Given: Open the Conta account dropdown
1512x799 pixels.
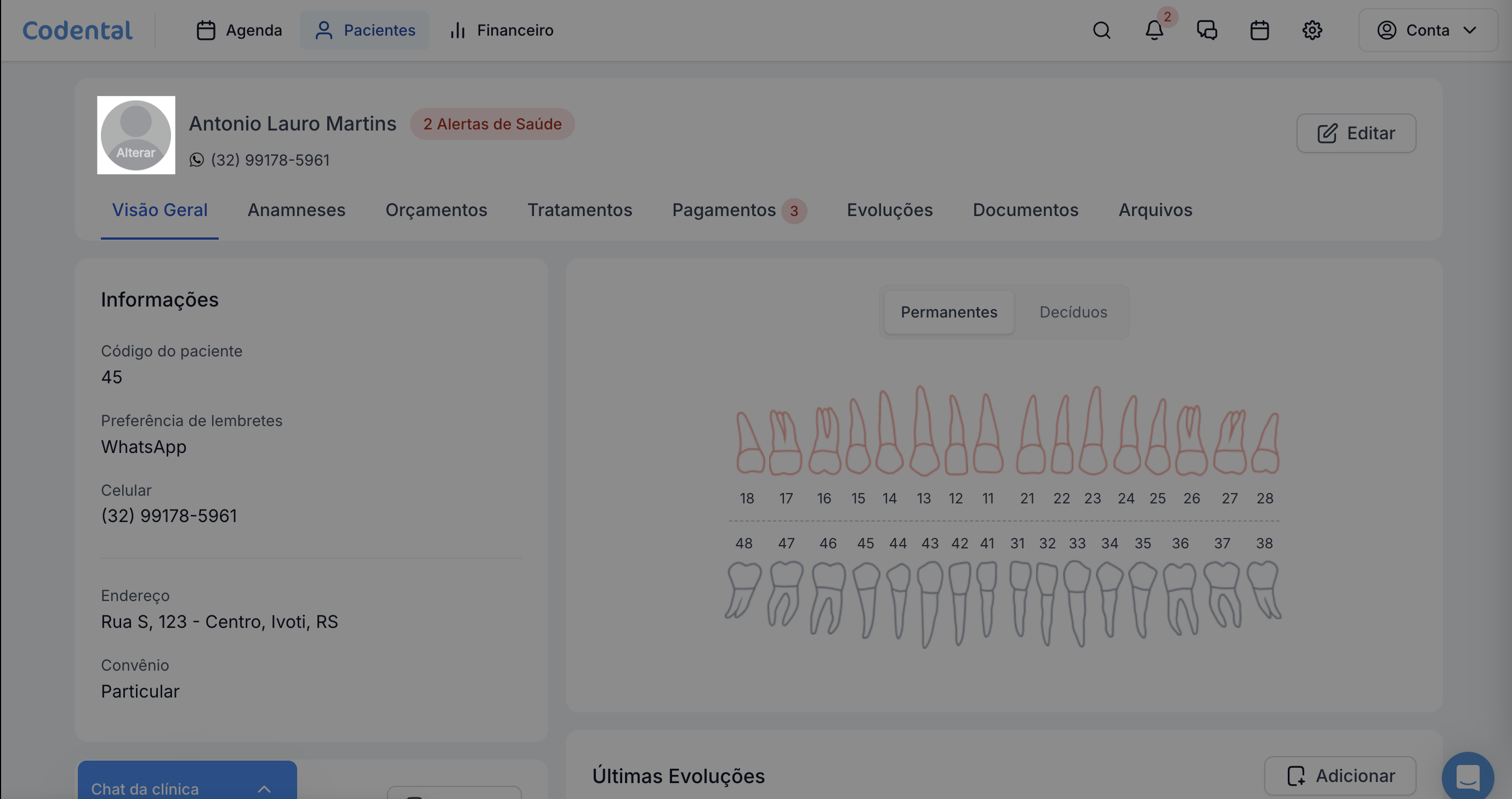Looking at the screenshot, I should point(1428,30).
